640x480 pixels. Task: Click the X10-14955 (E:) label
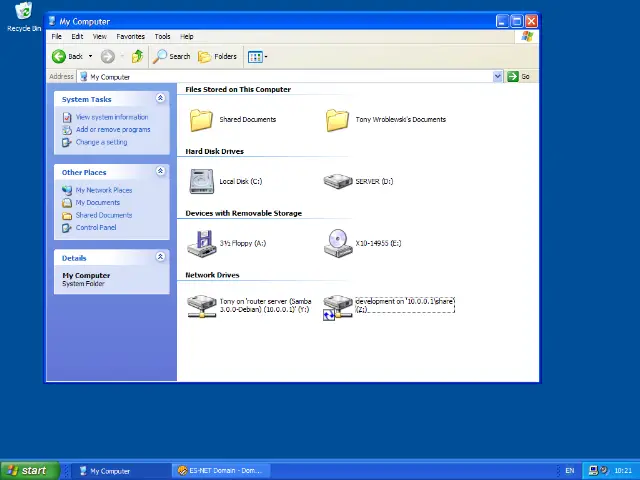tap(378, 243)
